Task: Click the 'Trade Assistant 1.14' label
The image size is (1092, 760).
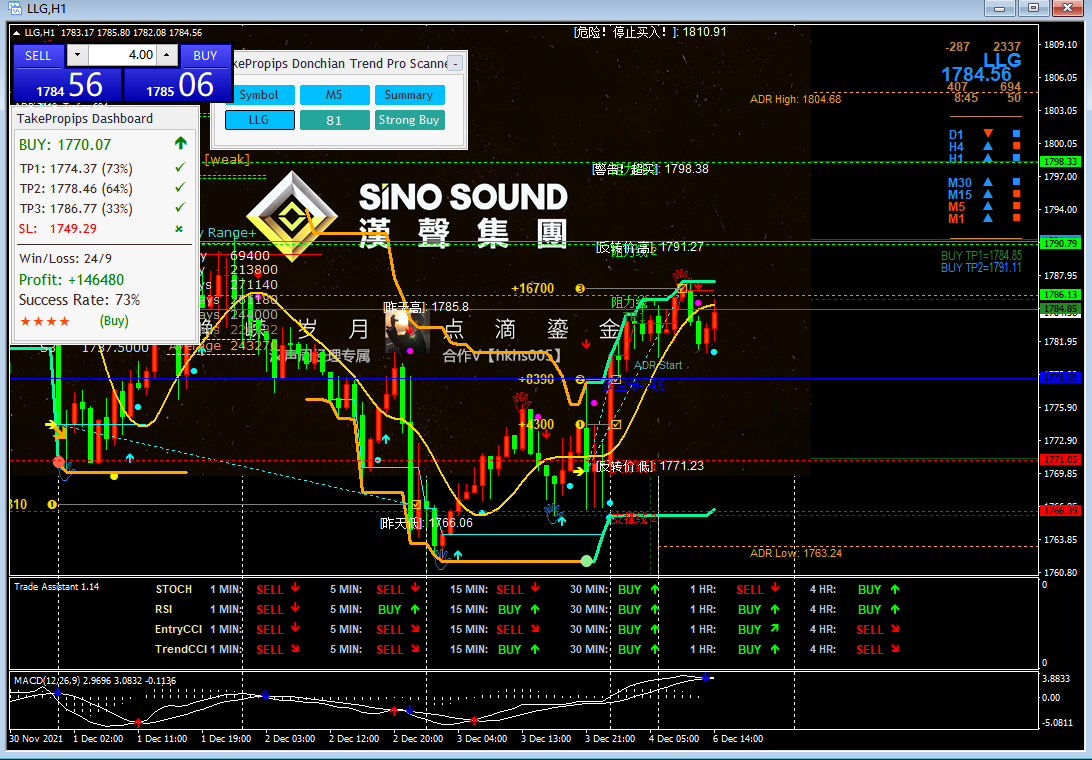Action: click(x=56, y=587)
